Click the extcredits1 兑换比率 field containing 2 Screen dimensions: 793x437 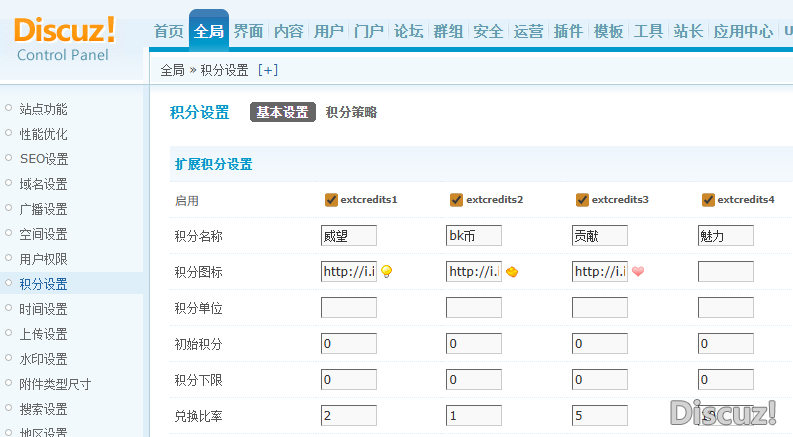pyautogui.click(x=348, y=416)
